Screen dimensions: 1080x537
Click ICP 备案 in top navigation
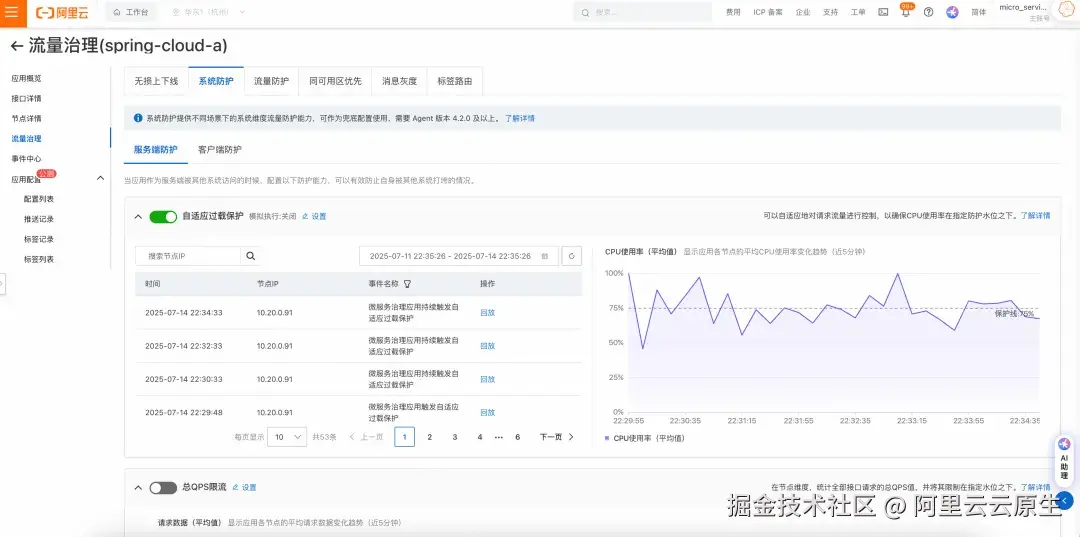768,12
